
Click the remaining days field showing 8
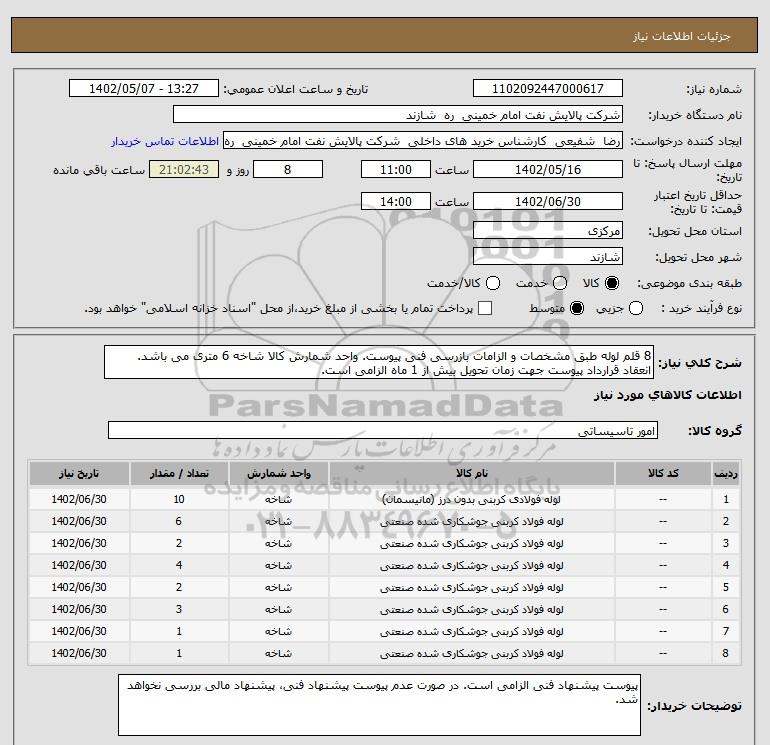[x=287, y=169]
